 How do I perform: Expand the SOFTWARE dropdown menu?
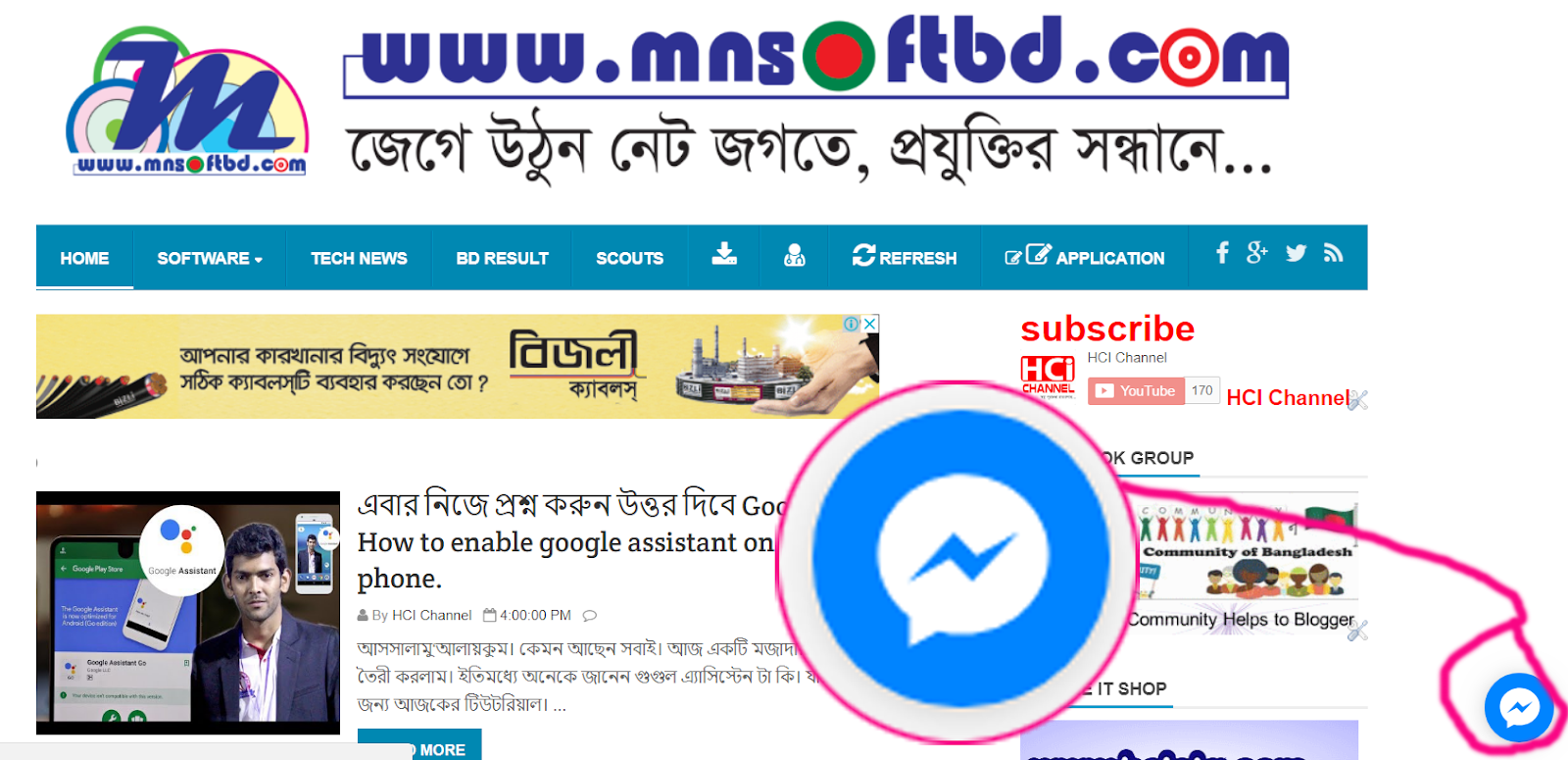(x=210, y=258)
